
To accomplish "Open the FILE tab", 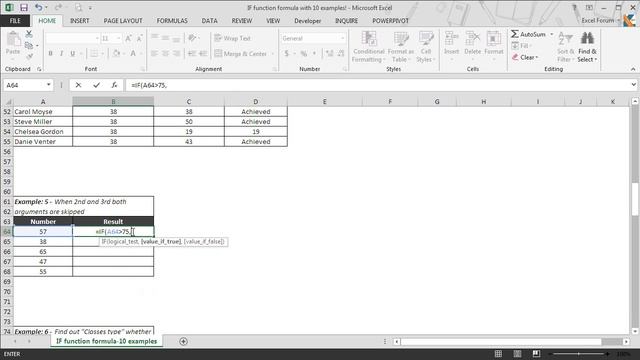I will tap(15, 21).
